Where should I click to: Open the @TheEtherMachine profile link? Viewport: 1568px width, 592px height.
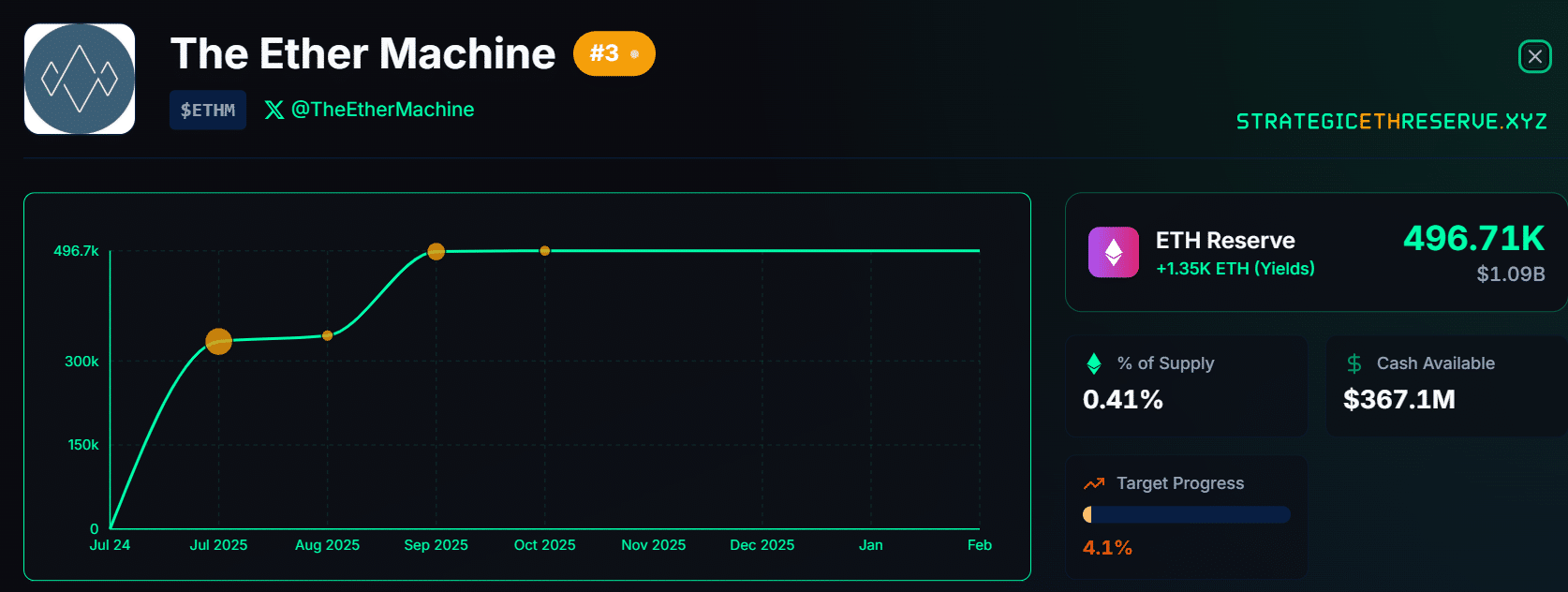click(382, 110)
